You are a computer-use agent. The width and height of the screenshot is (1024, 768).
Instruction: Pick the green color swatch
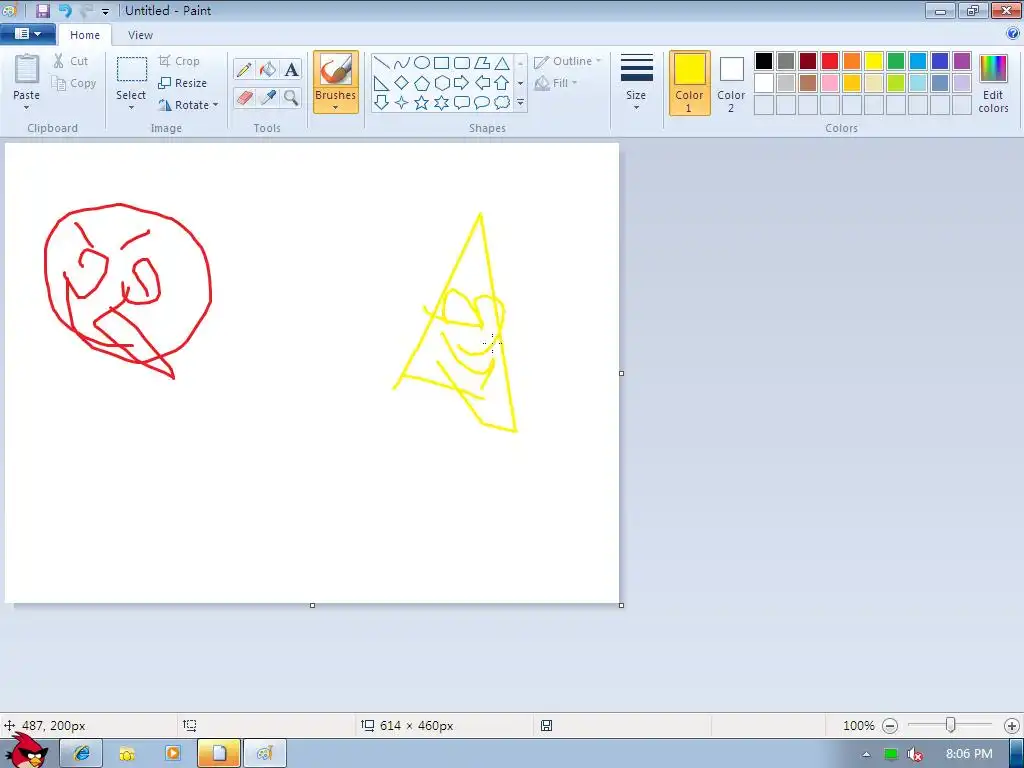[896, 61]
